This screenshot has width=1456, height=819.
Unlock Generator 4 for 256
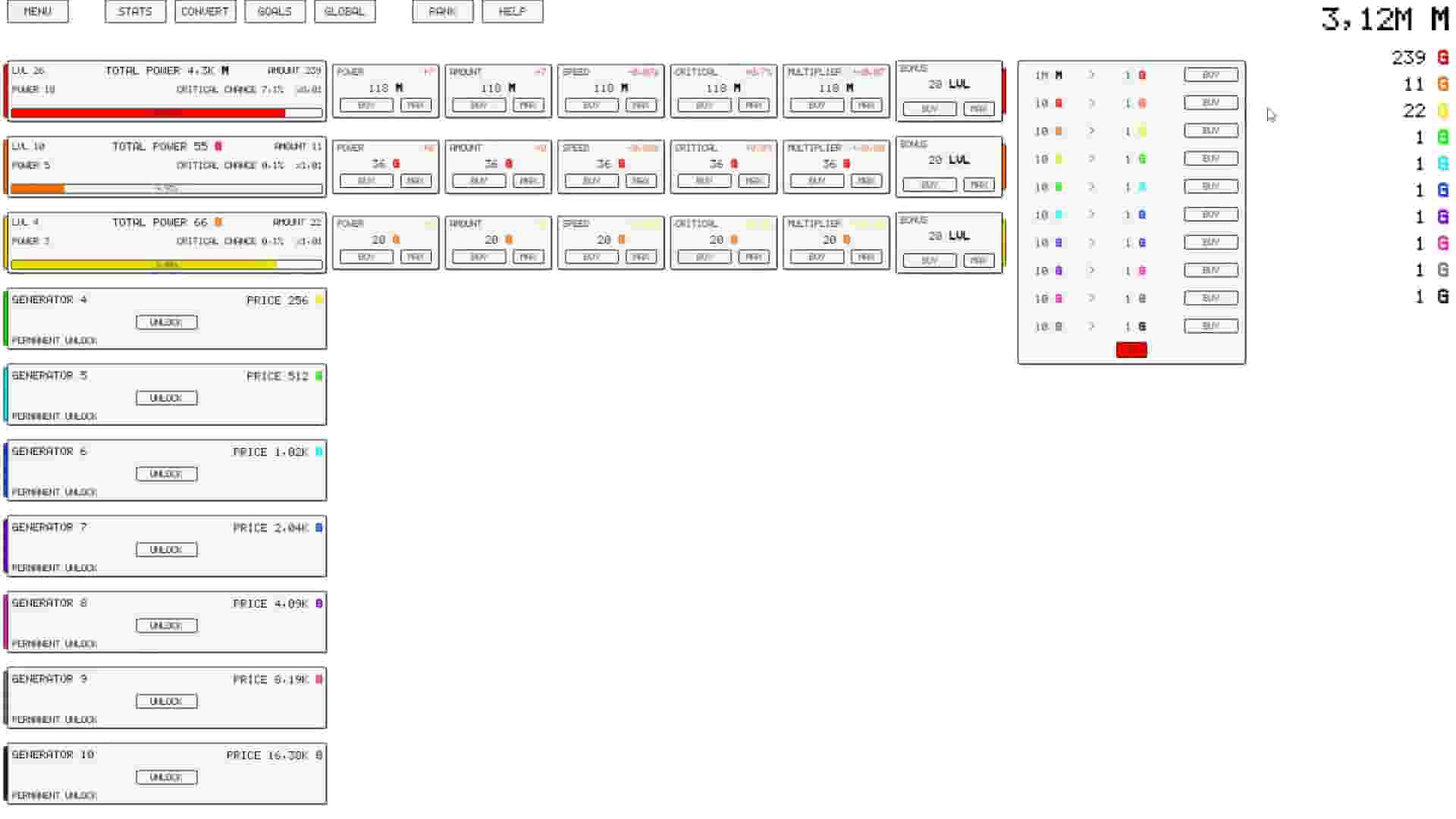coord(166,322)
